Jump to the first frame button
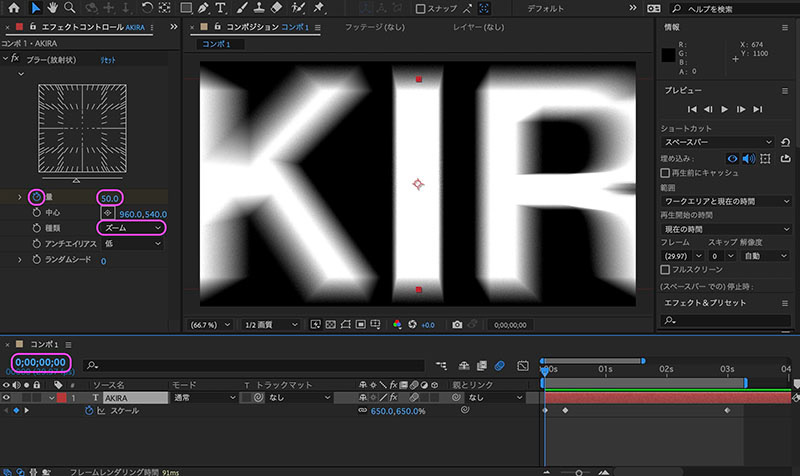The width and height of the screenshot is (800, 476). click(692, 109)
